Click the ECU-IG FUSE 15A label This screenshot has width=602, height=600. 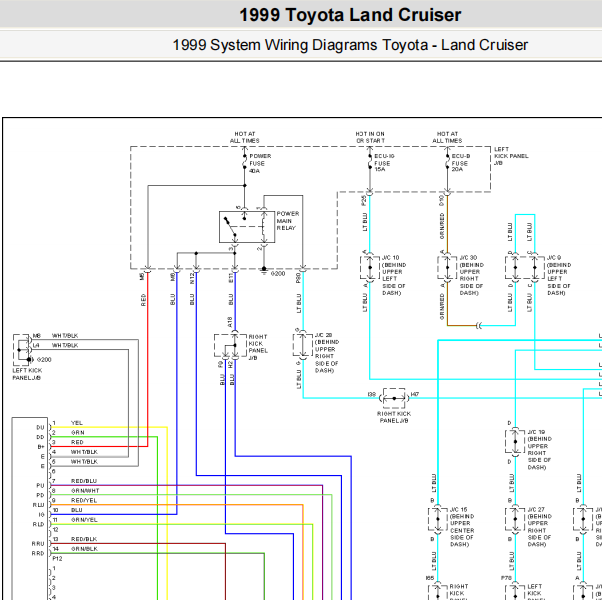[x=384, y=163]
